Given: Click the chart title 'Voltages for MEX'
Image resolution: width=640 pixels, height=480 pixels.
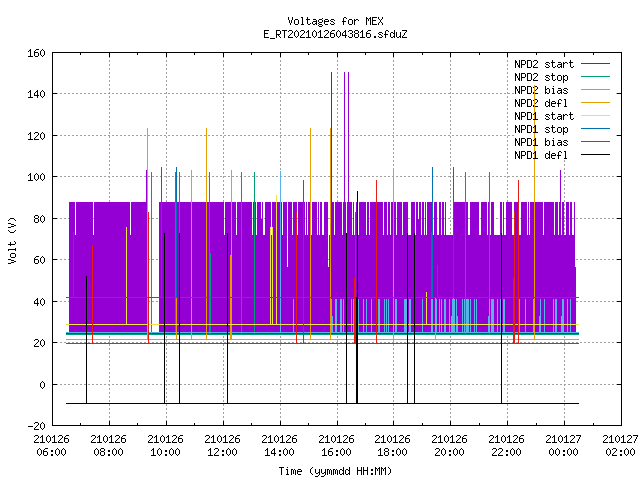Looking at the screenshot, I should [335, 21].
